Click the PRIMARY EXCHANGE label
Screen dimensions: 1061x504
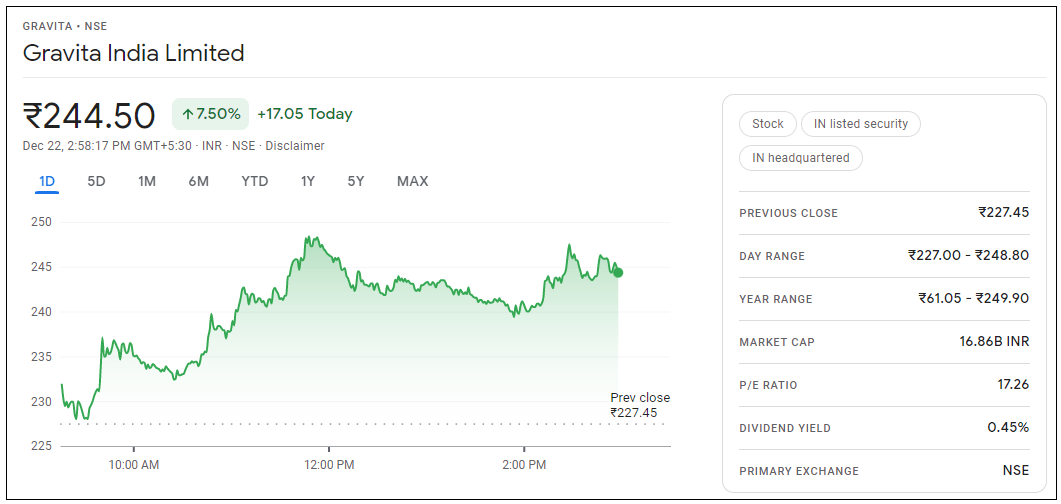tap(798, 472)
